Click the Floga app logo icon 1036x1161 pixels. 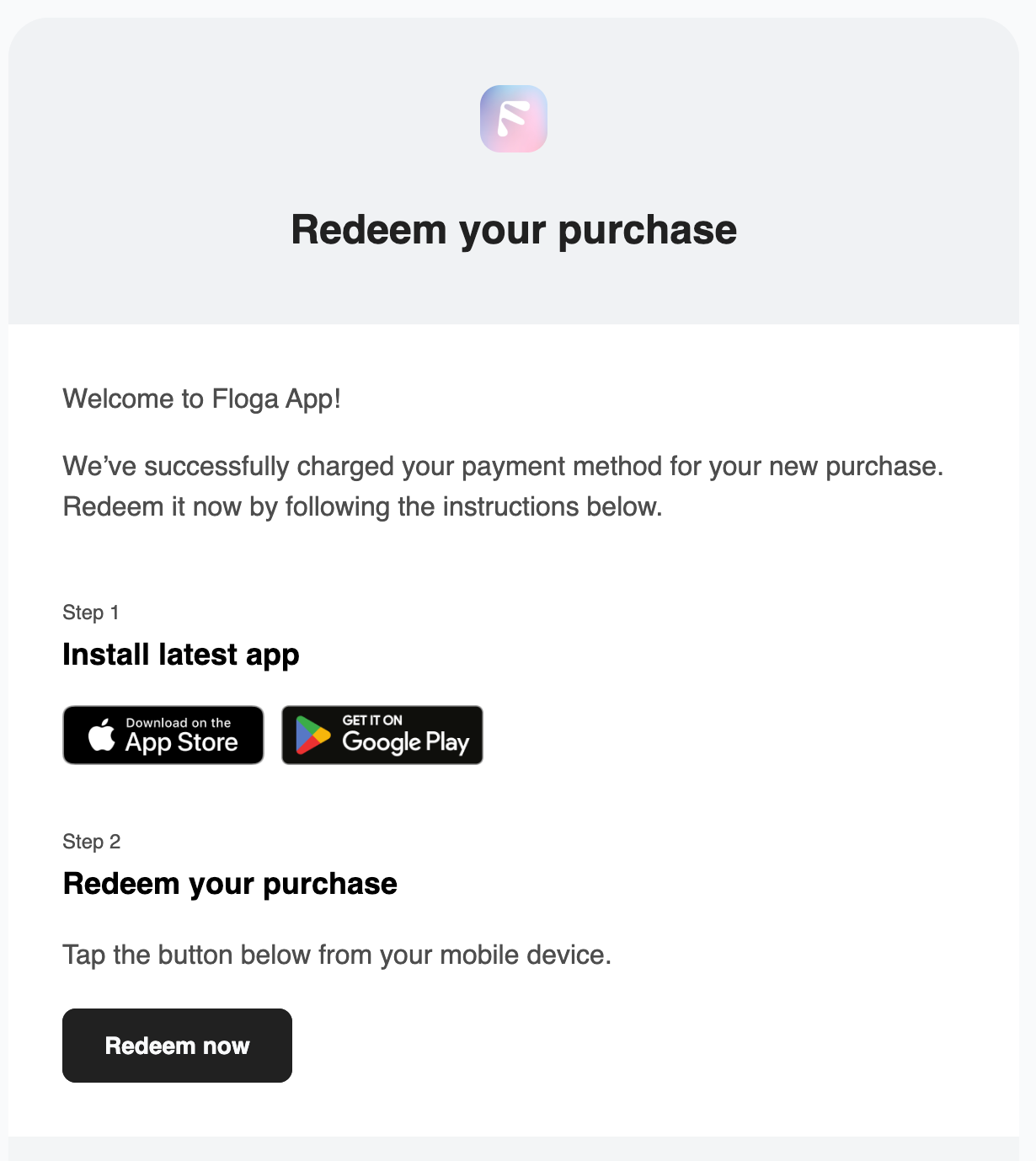click(514, 119)
